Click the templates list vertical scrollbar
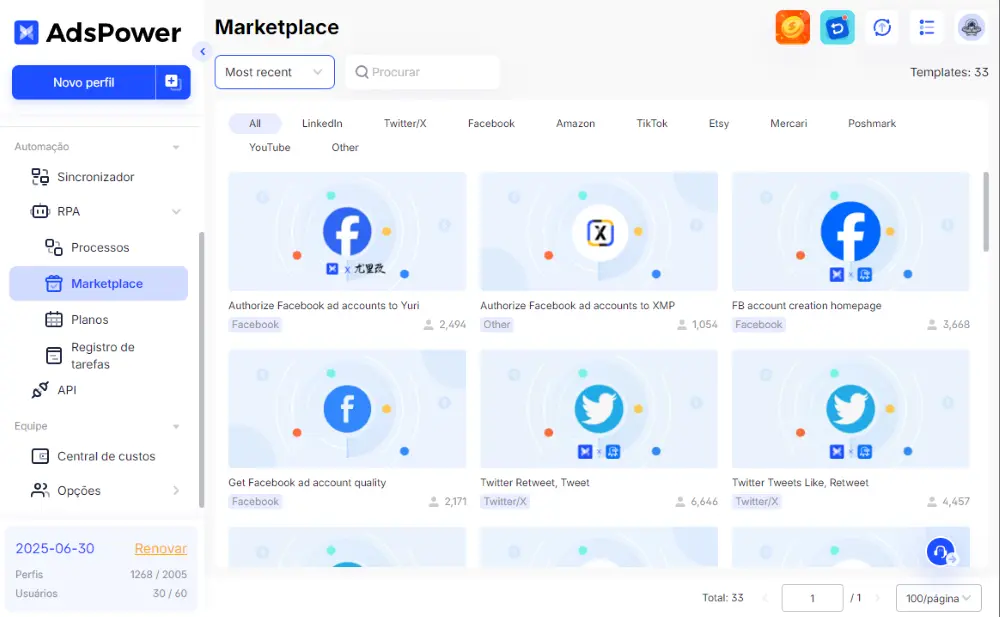 986,211
